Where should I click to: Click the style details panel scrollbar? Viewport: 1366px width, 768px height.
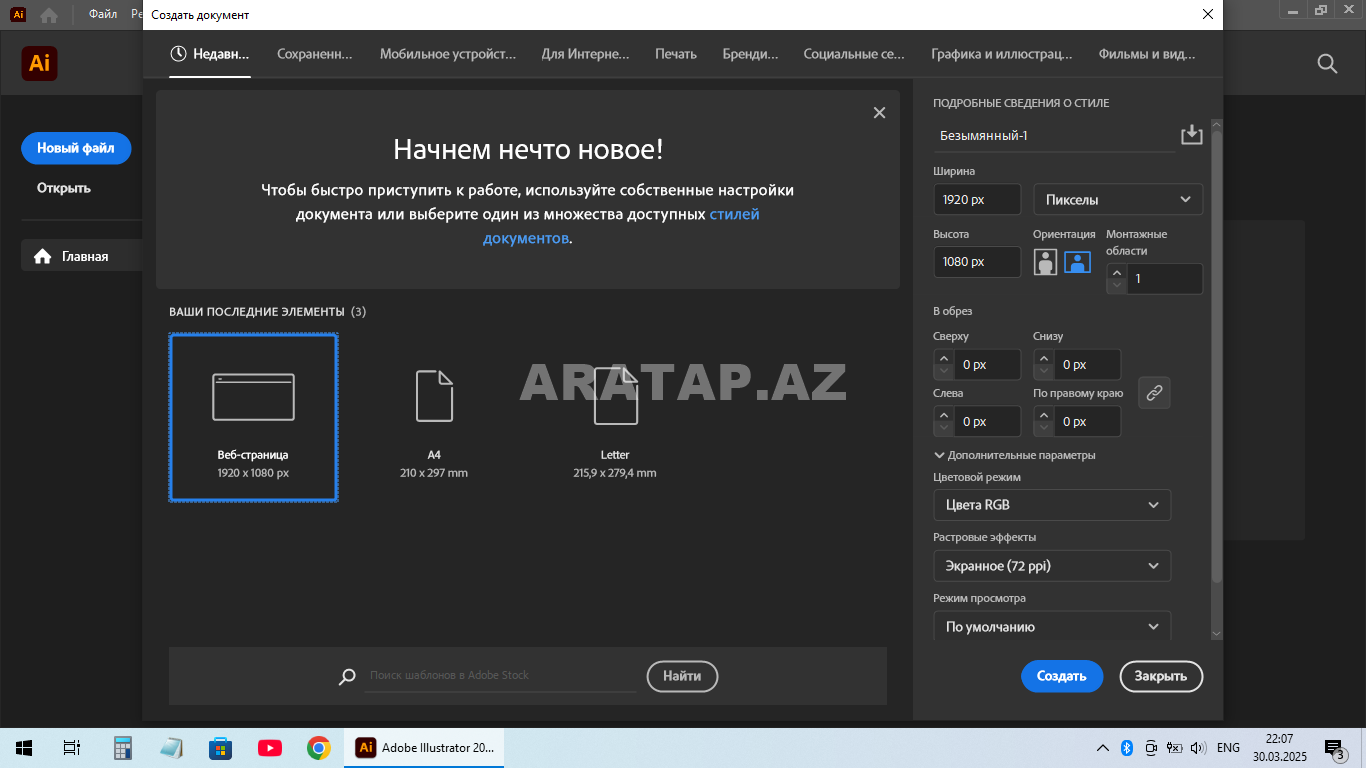coord(1216,356)
